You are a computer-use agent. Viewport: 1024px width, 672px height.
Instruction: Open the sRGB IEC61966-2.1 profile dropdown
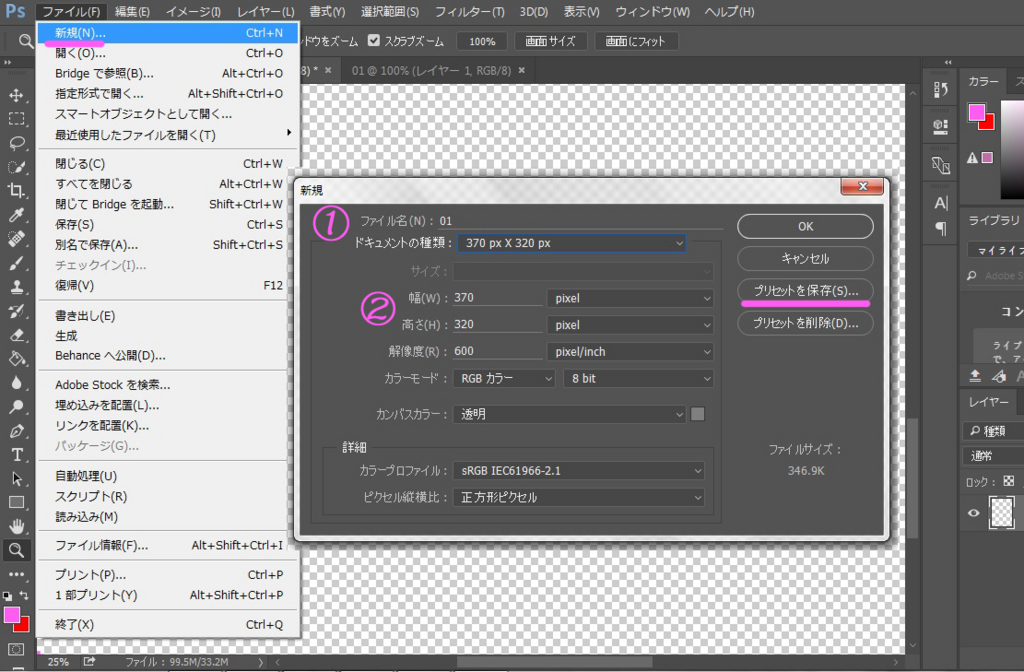click(579, 471)
